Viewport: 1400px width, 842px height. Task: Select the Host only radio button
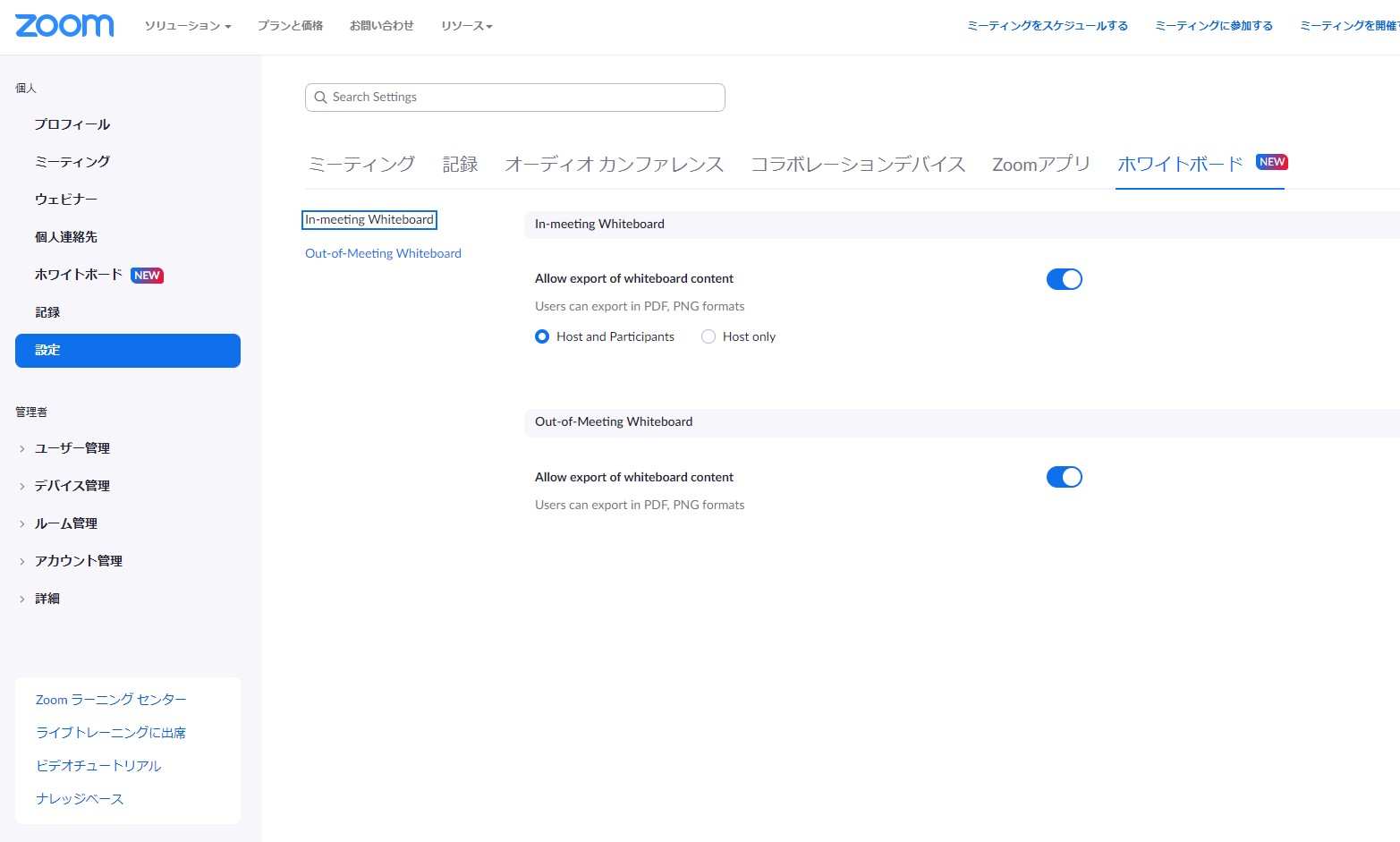708,336
